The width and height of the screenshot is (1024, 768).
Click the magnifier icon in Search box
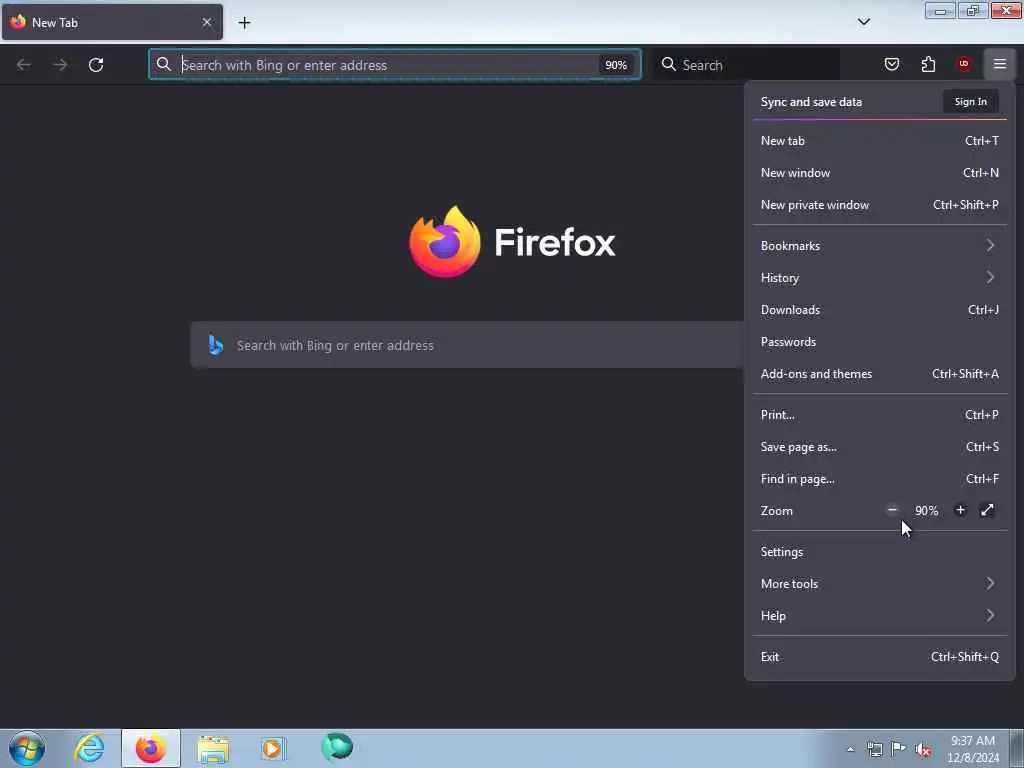(x=669, y=64)
